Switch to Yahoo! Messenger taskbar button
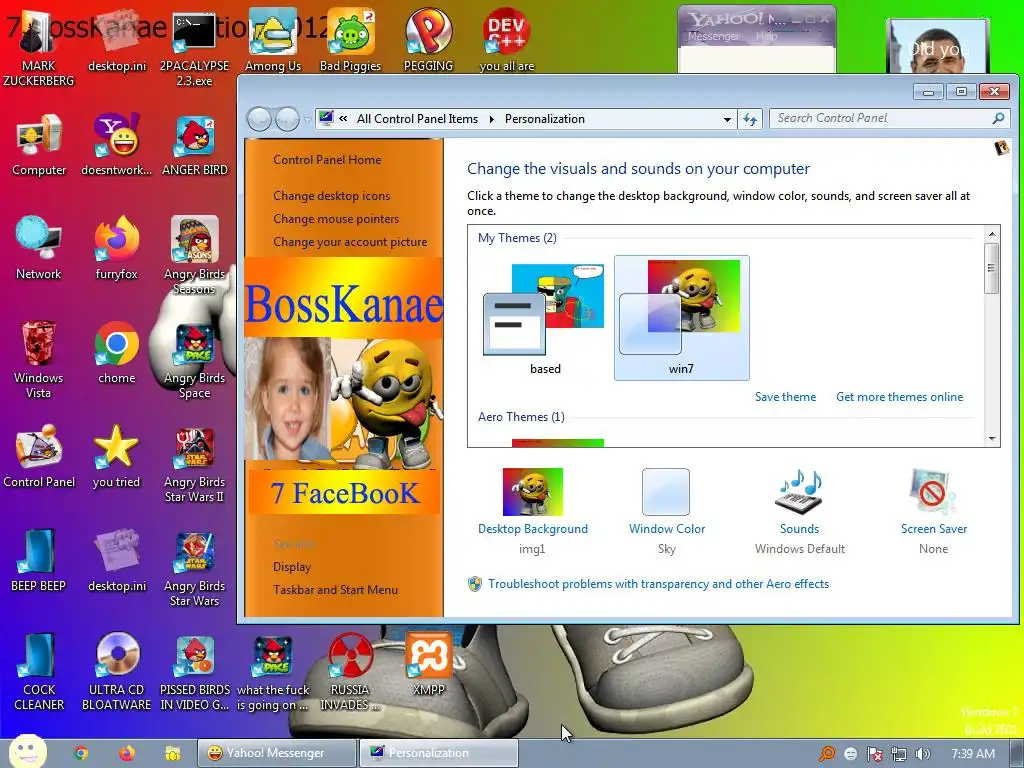 point(277,753)
